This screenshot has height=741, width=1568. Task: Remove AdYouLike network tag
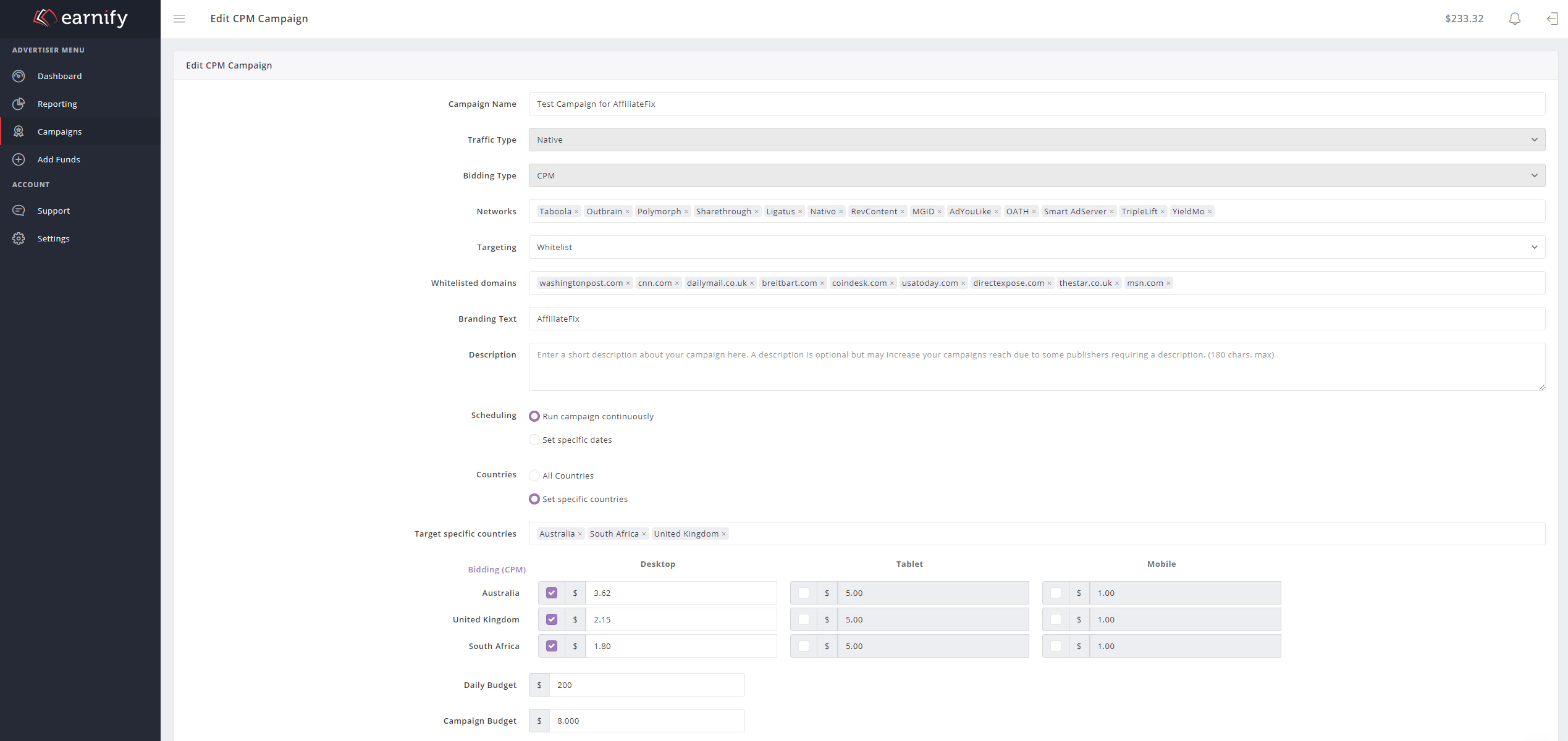point(996,212)
